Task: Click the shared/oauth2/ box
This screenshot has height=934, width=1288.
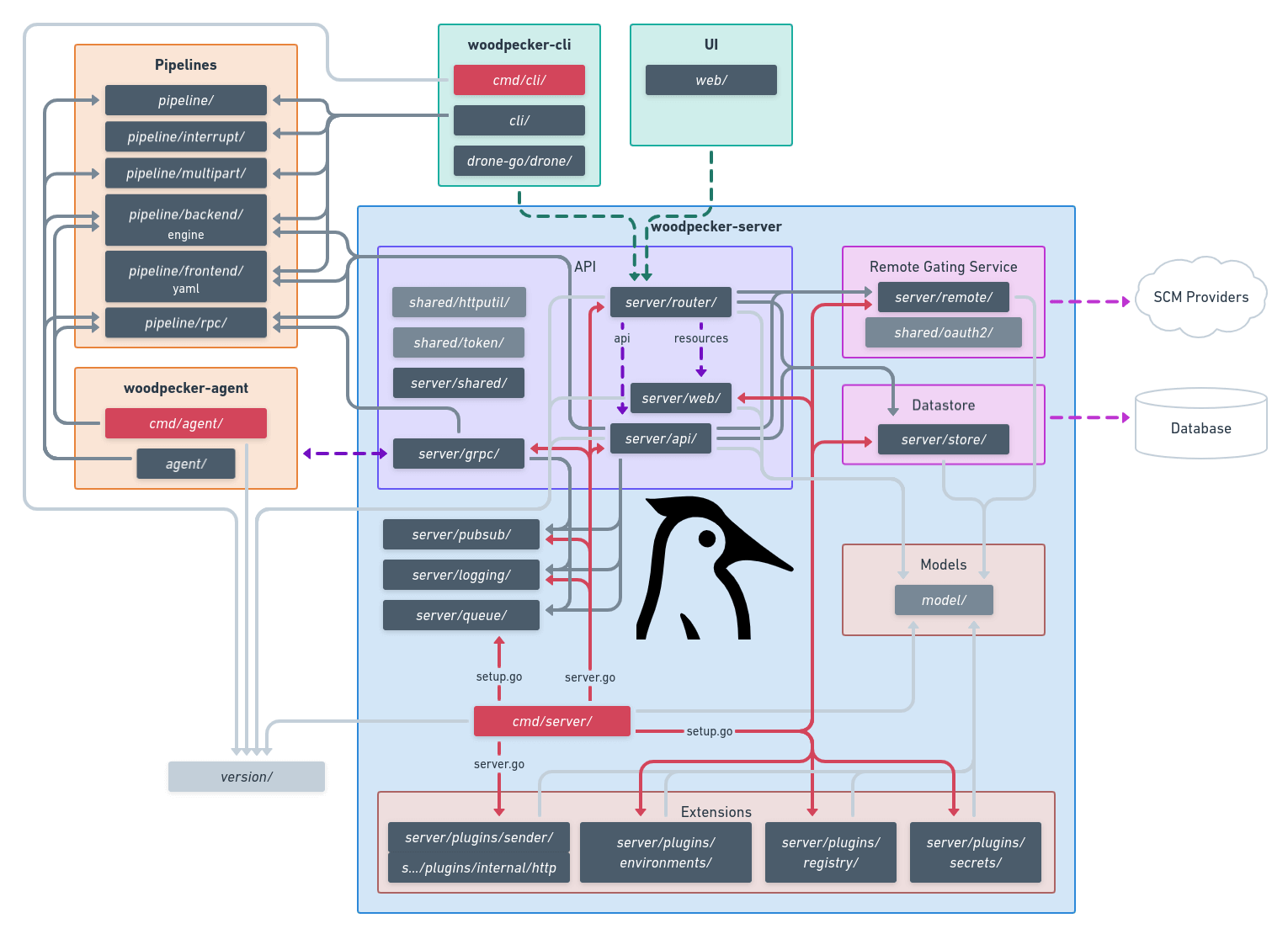Action: (x=944, y=332)
